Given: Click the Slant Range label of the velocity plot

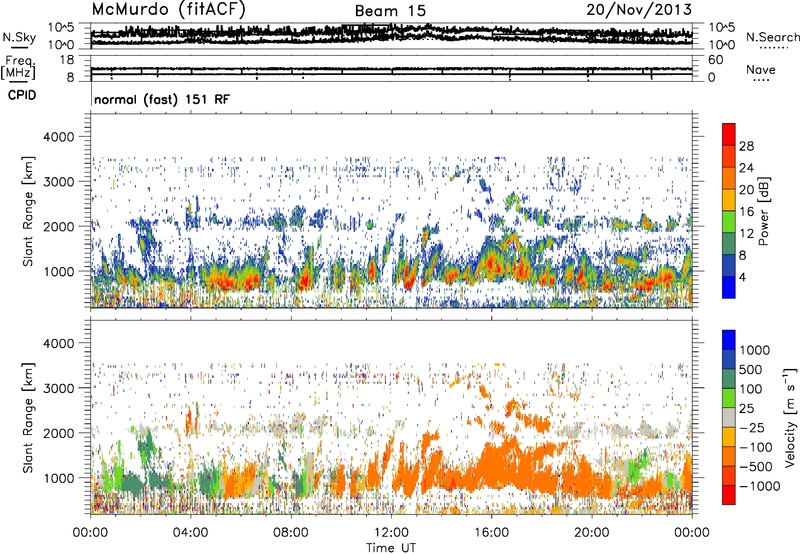Looking at the screenshot, I should click(x=28, y=418).
